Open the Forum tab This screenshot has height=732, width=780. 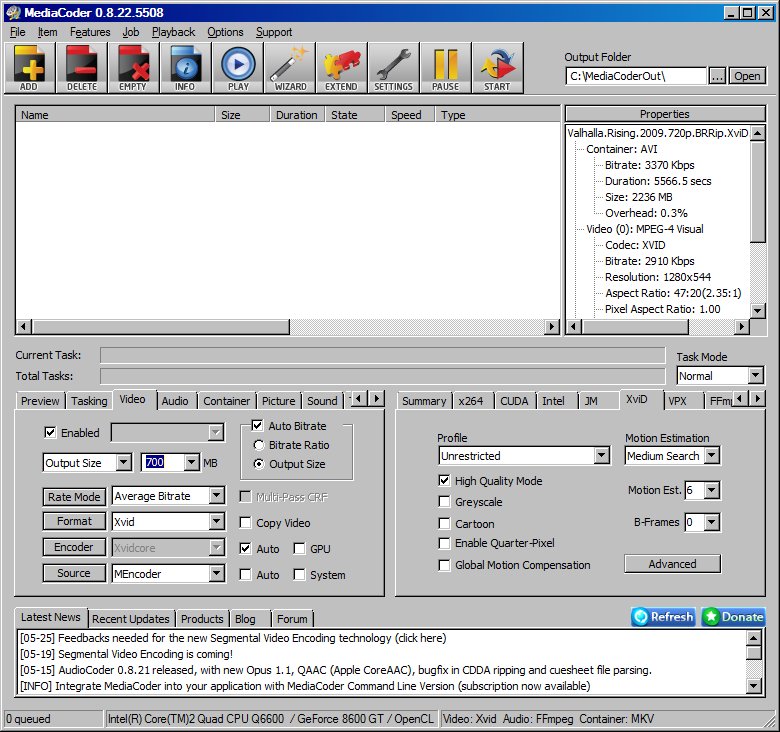click(x=292, y=619)
